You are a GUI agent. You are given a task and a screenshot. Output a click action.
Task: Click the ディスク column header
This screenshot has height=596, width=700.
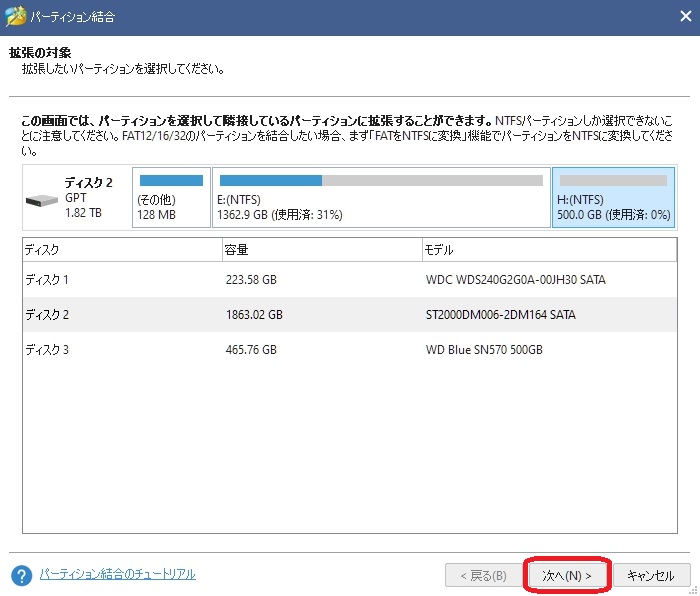123,250
